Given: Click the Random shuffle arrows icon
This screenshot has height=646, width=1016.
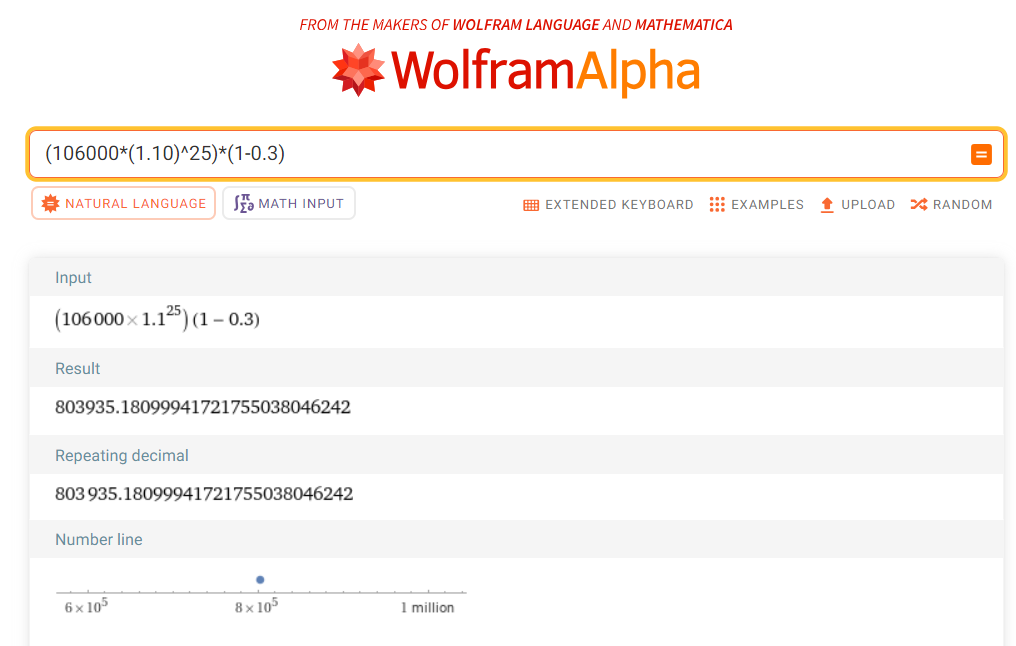Looking at the screenshot, I should click(918, 205).
